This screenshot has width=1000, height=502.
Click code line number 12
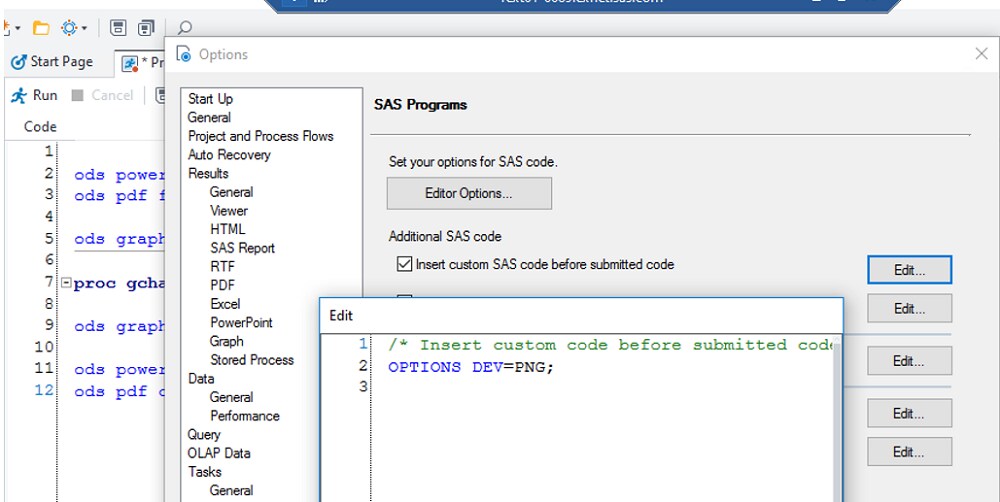pos(44,390)
